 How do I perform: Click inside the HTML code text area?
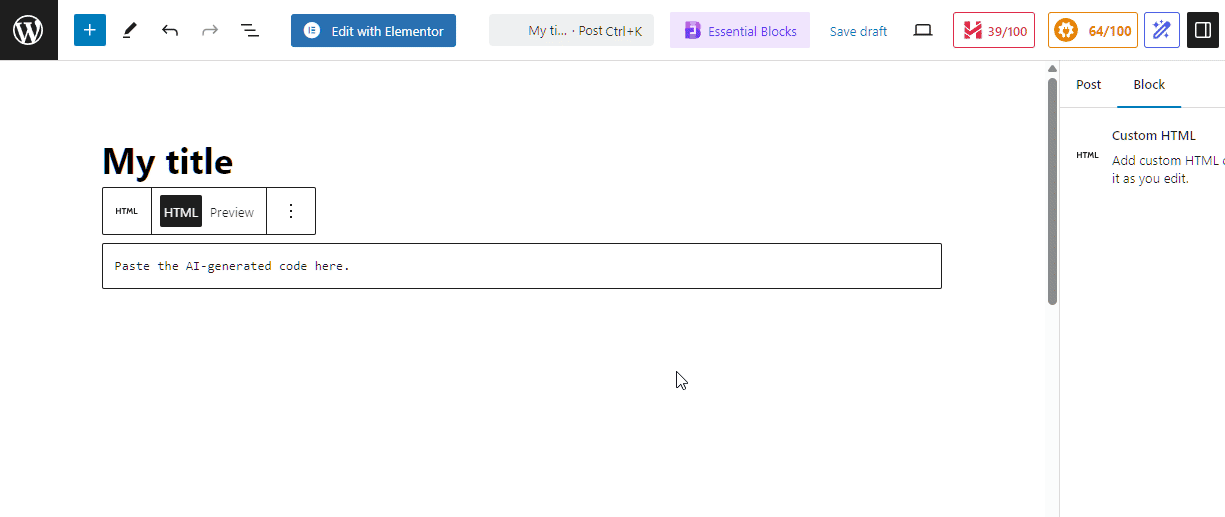coord(522,266)
